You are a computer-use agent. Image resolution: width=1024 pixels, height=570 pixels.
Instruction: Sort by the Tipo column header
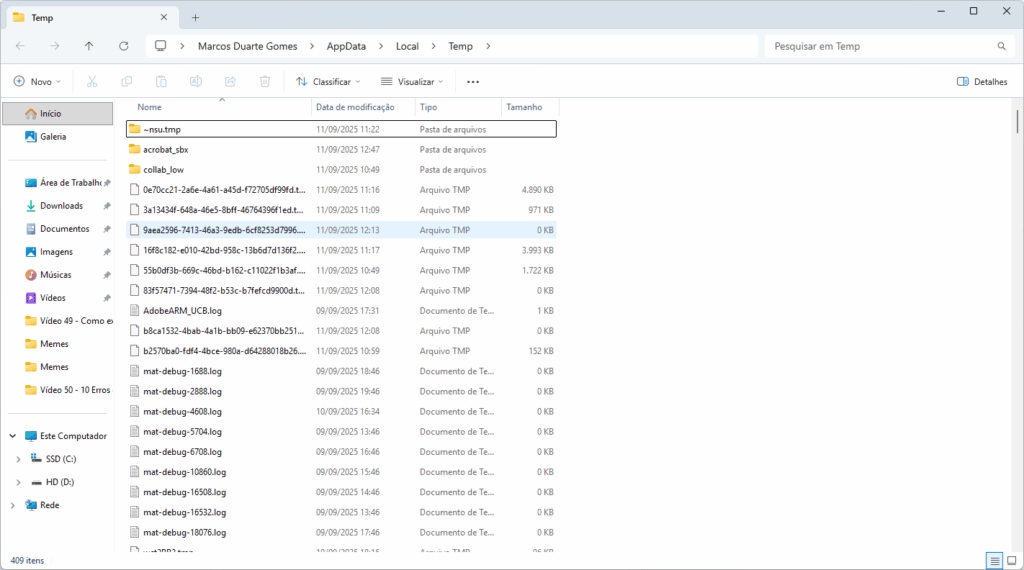(x=458, y=107)
